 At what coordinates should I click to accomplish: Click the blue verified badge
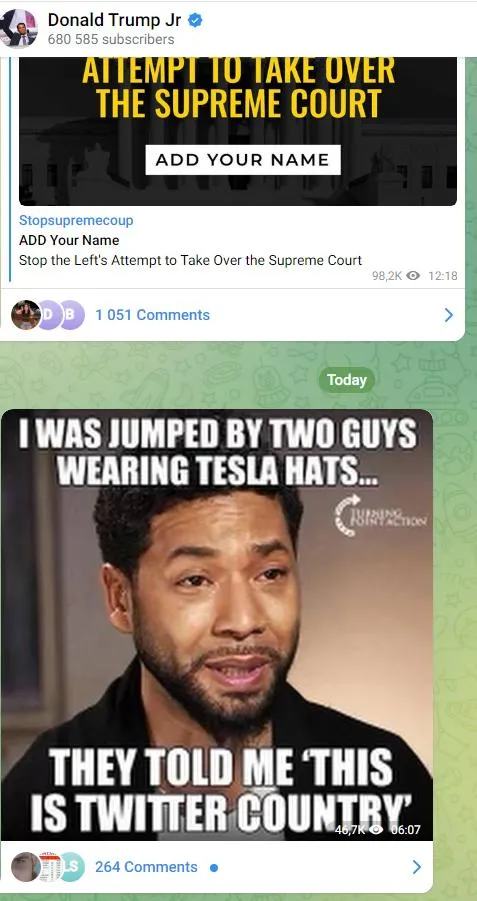click(195, 20)
